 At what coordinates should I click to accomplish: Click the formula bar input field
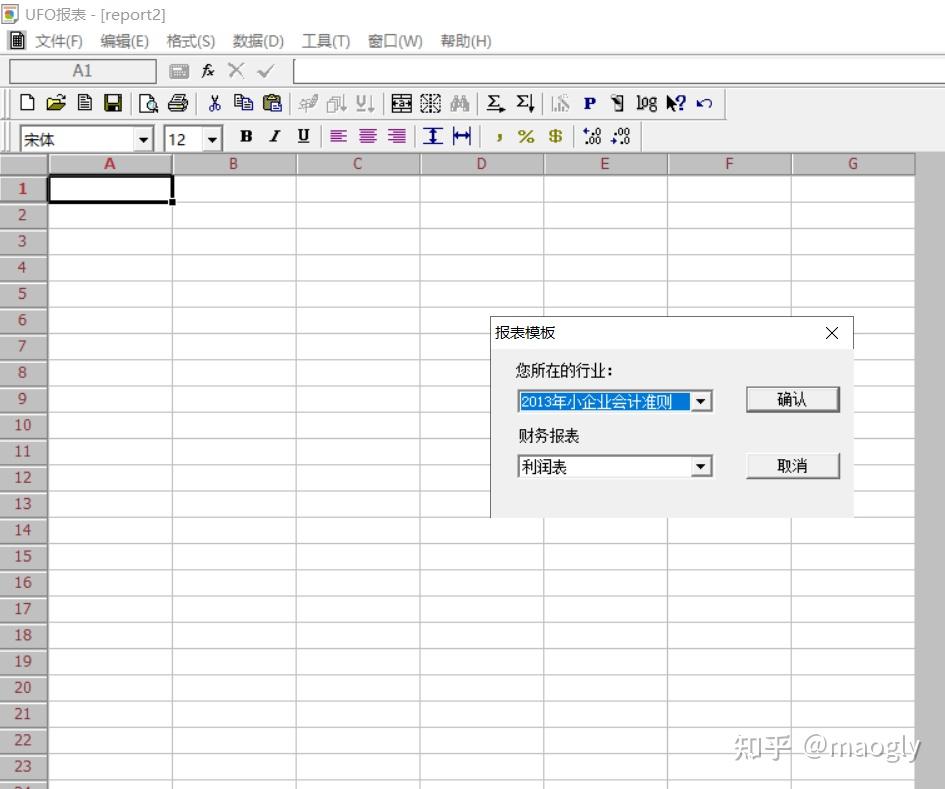pyautogui.click(x=619, y=71)
